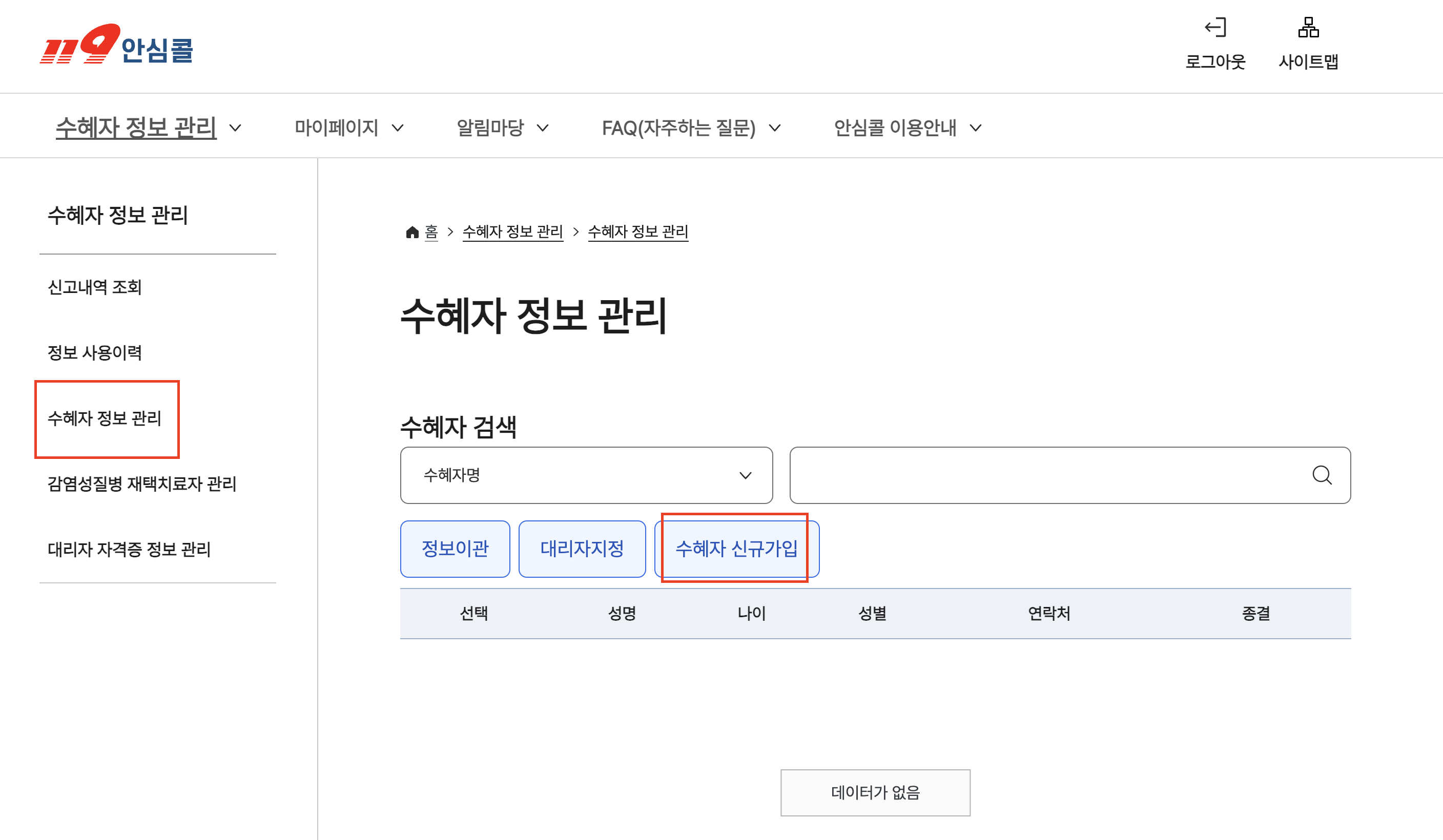Click the 종결 column header
Image resolution: width=1443 pixels, height=840 pixels.
click(x=1256, y=614)
